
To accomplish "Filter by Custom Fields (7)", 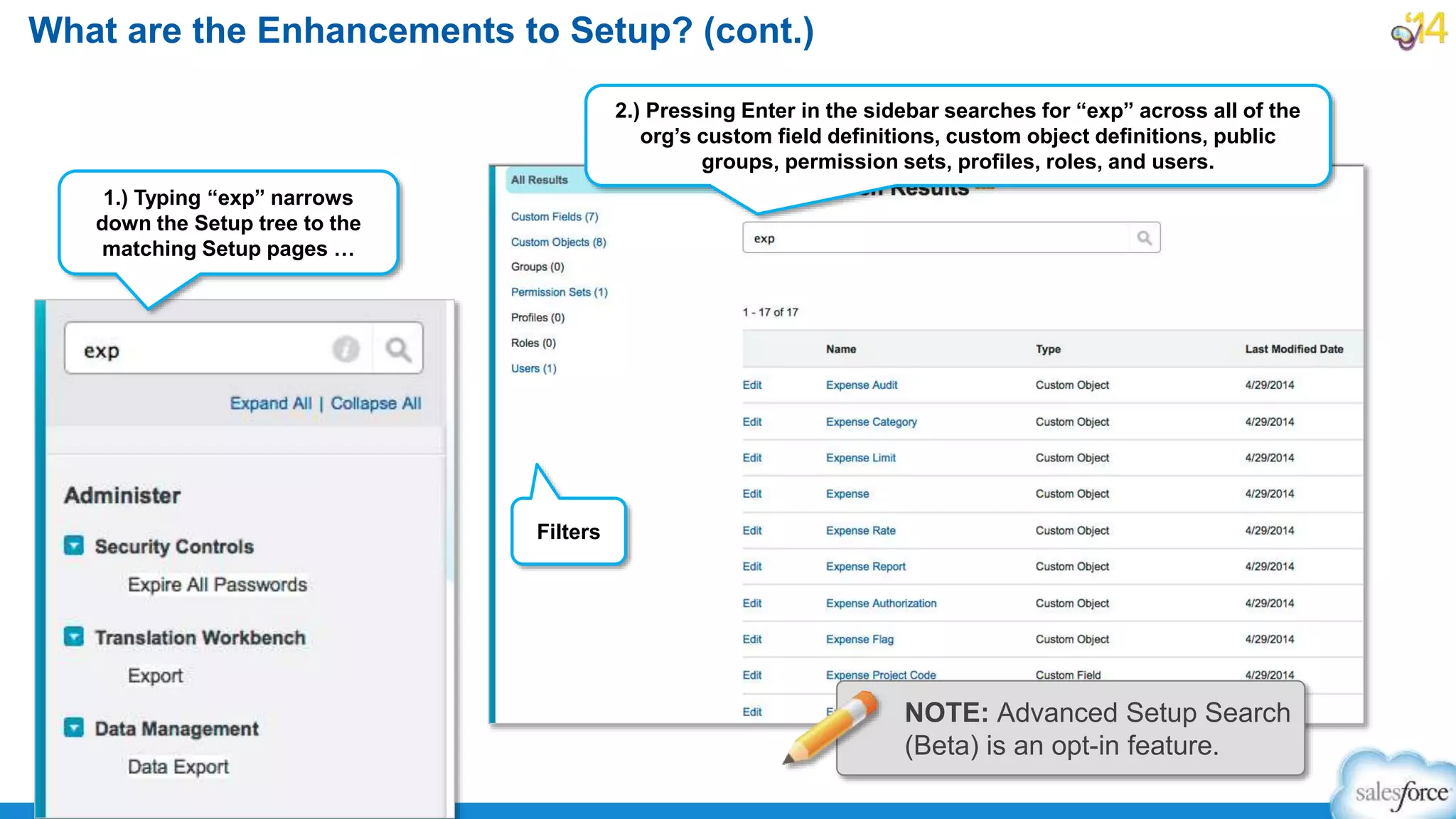I will click(555, 217).
